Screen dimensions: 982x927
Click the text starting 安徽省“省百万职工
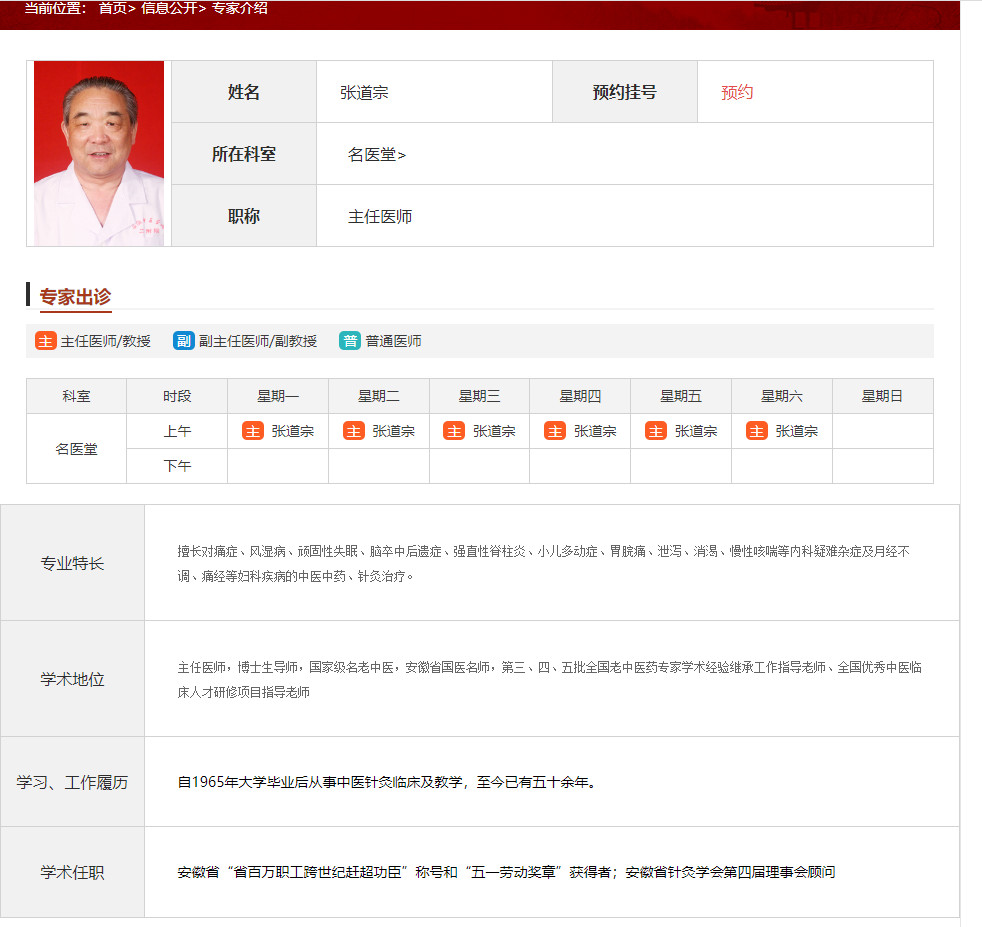pyautogui.click(x=506, y=872)
